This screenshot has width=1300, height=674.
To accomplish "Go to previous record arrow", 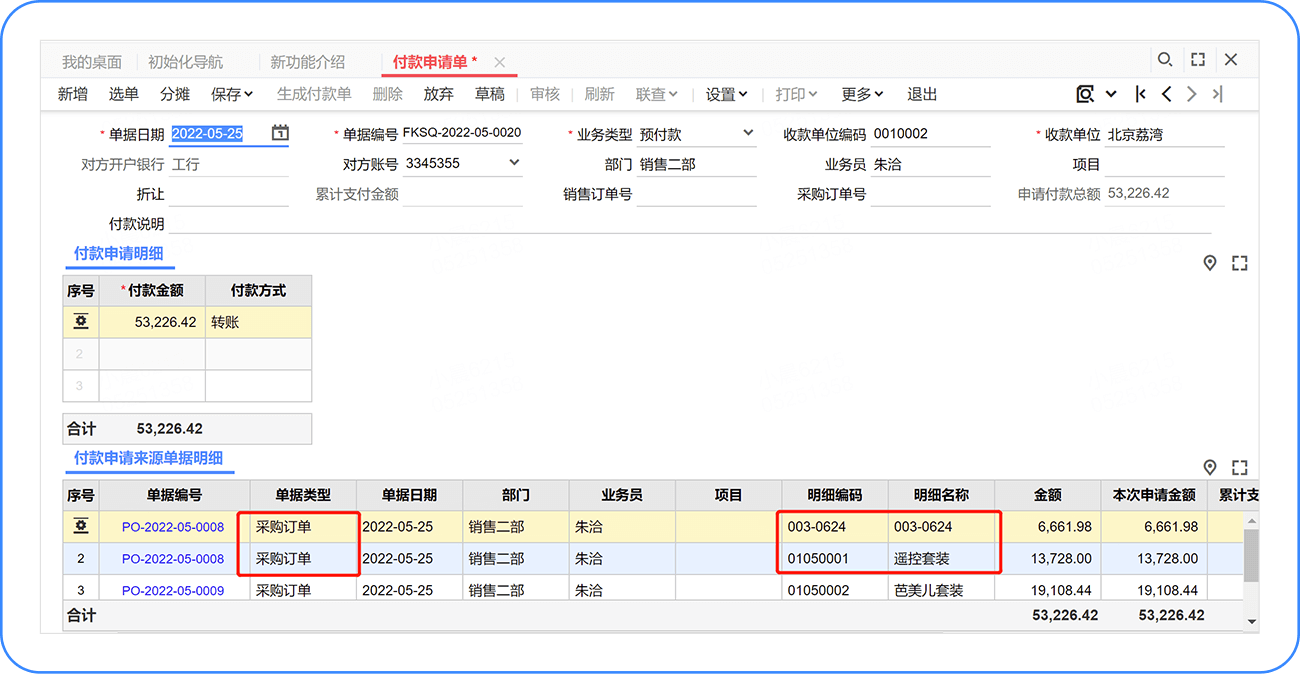I will pos(1166,94).
